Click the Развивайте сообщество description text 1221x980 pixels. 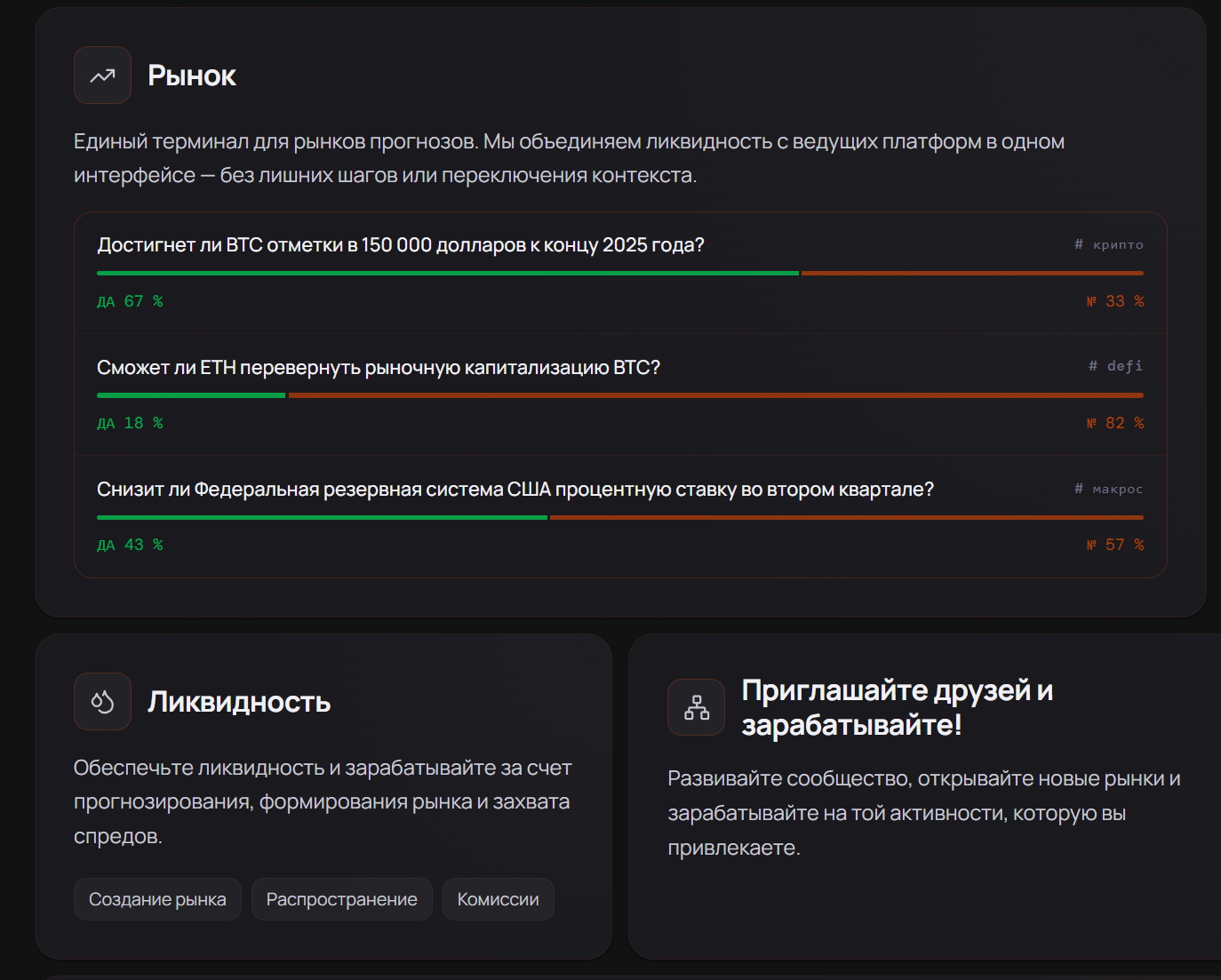point(924,813)
